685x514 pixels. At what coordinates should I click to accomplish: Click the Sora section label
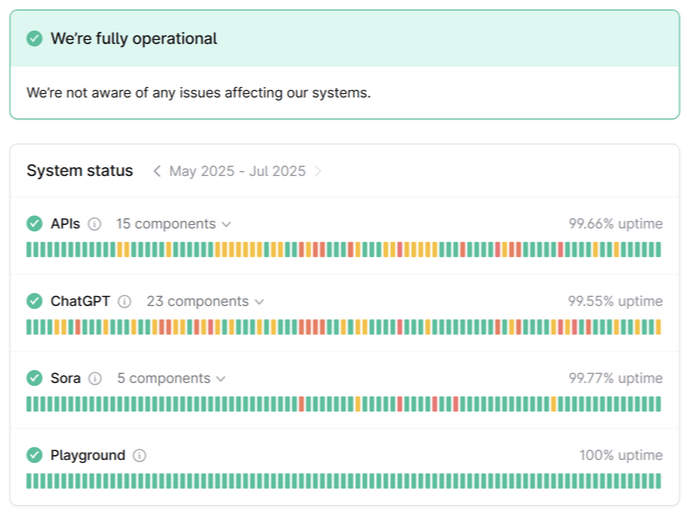[66, 378]
